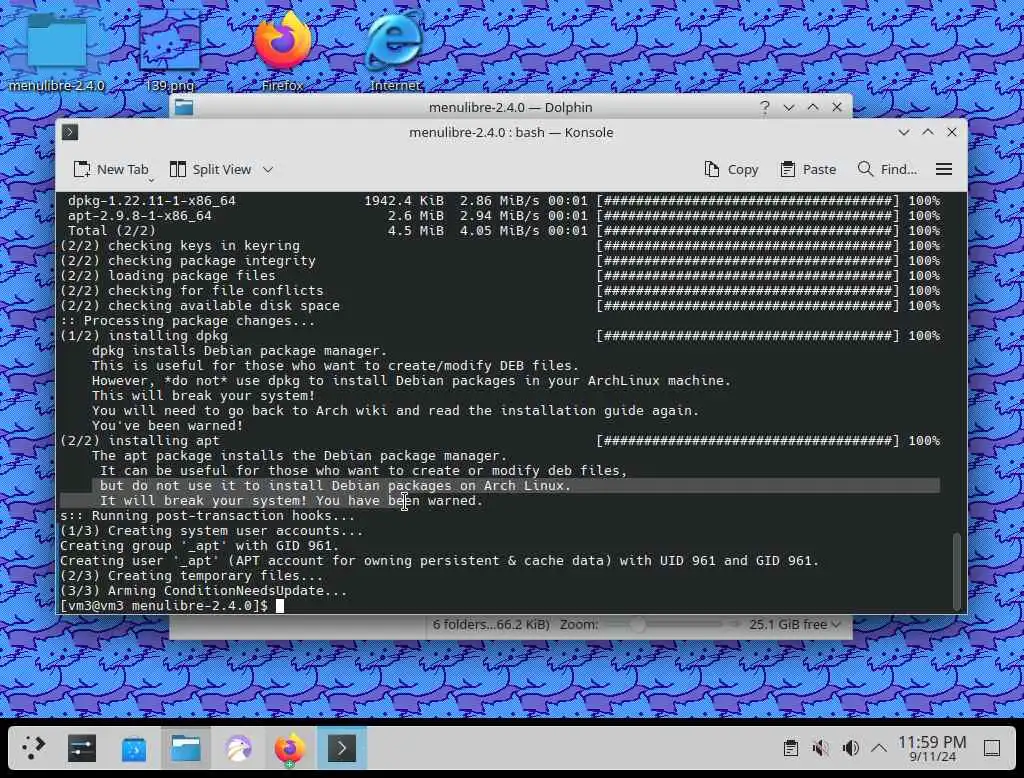Click 'Arming ConditionNeedsUpdate...' line
The image size is (1024, 778).
pos(204,591)
